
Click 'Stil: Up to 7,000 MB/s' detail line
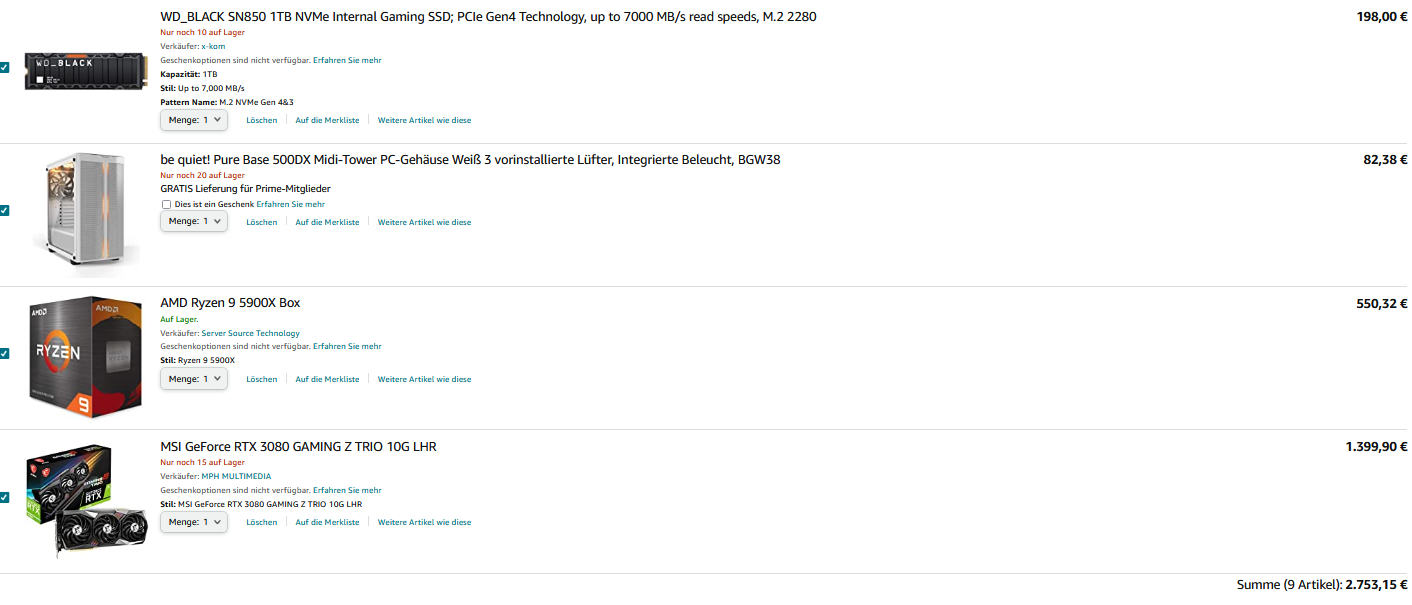pos(202,88)
